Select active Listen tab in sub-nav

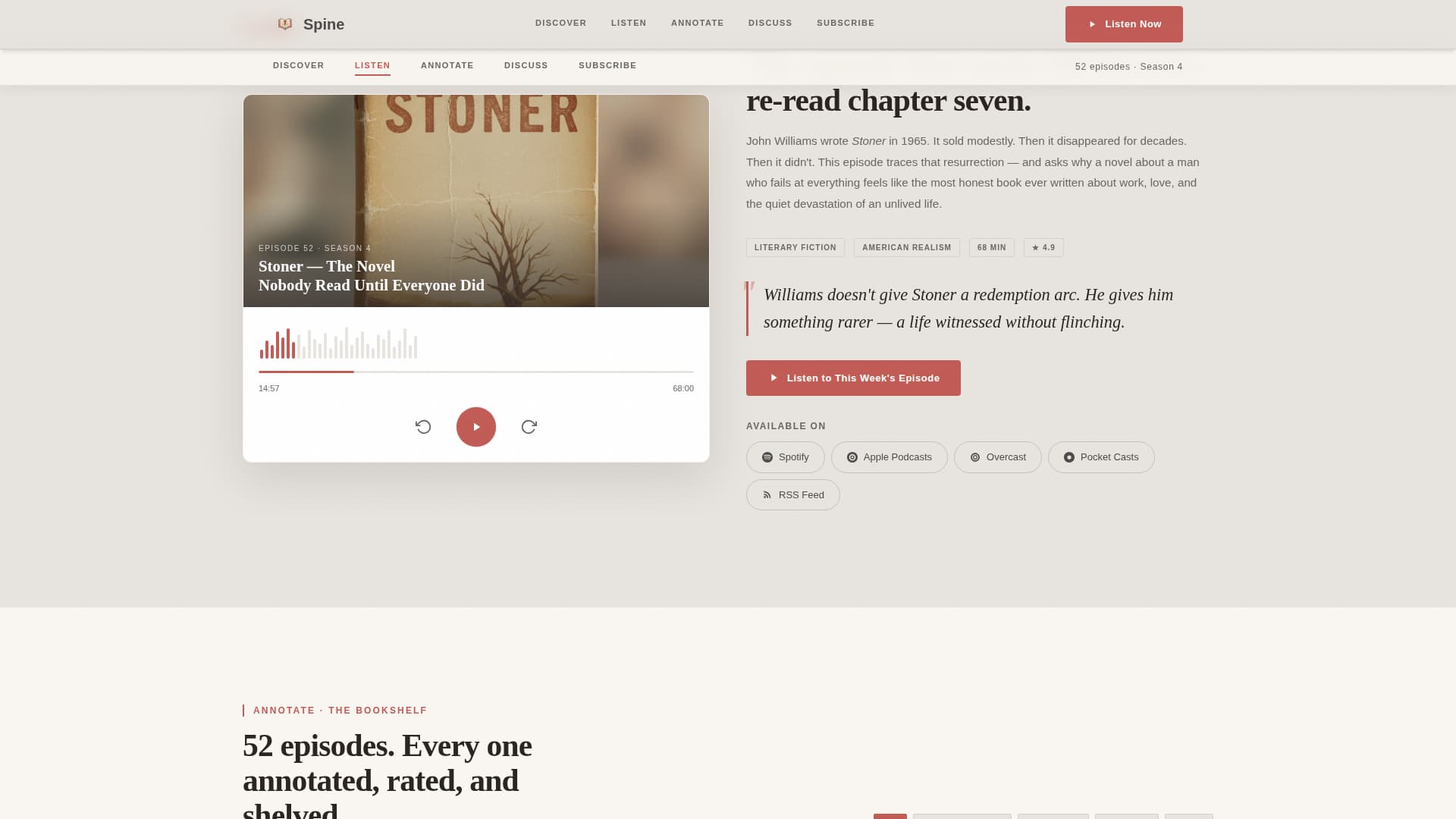coord(372,66)
